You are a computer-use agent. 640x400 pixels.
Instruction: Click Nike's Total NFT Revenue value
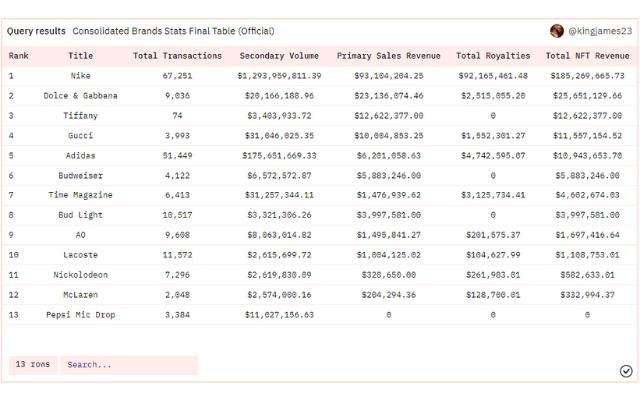coord(588,76)
